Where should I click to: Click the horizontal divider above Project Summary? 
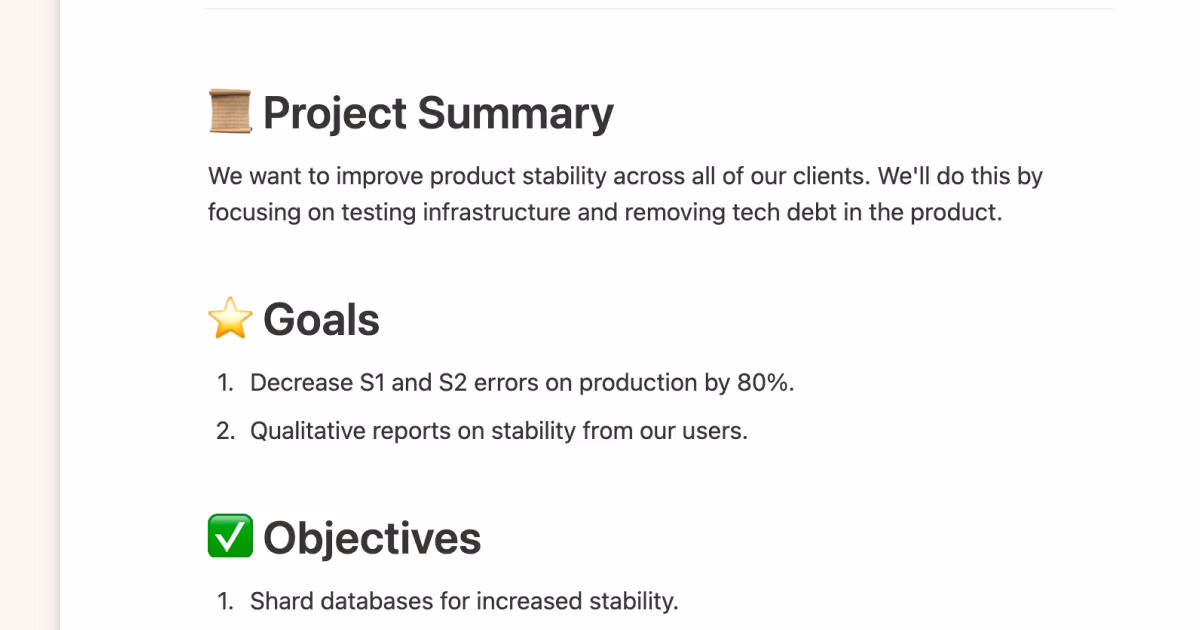tap(658, 9)
